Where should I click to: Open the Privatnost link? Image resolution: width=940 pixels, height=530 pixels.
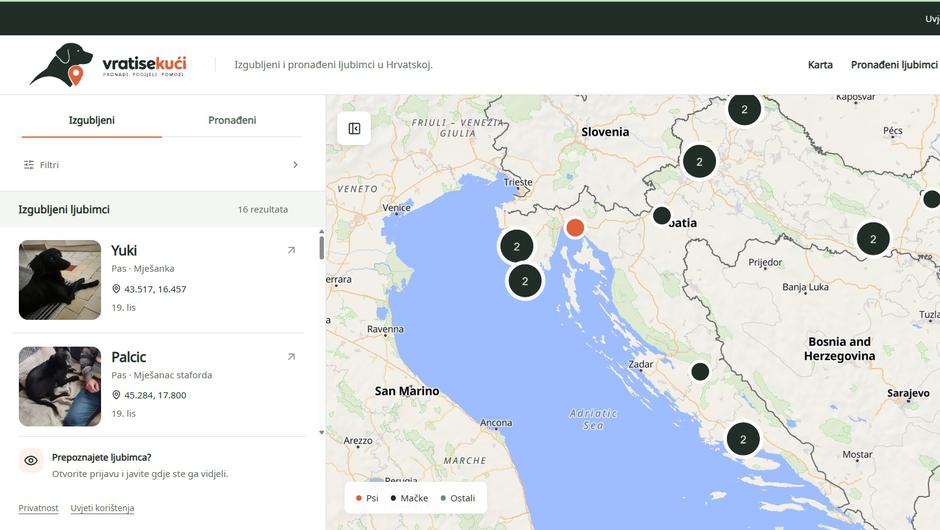(38, 508)
